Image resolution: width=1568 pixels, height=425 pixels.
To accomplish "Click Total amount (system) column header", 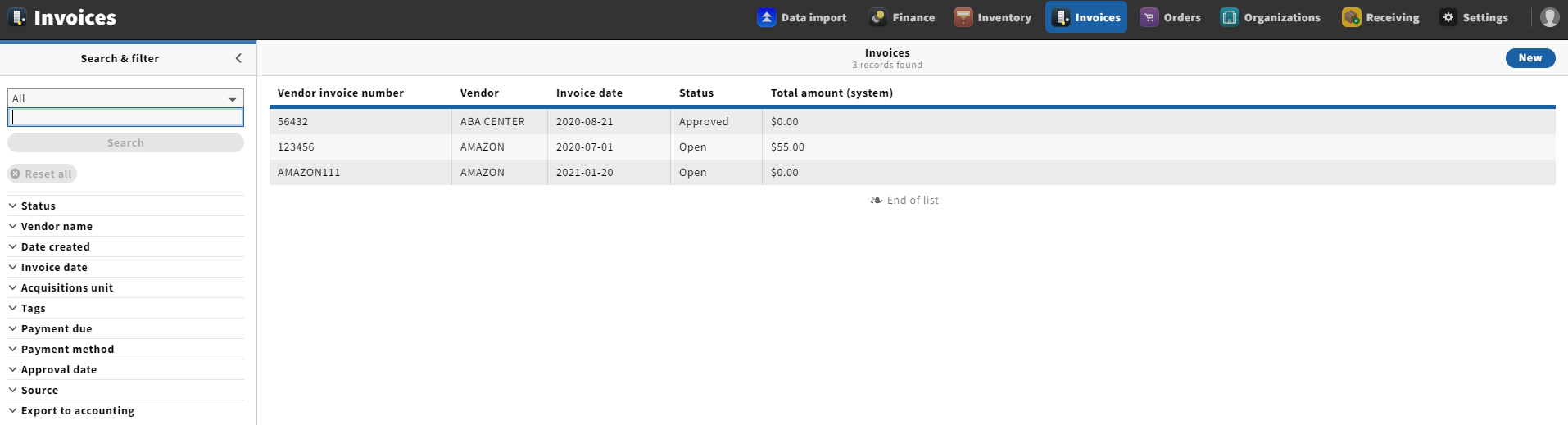I will (x=832, y=93).
